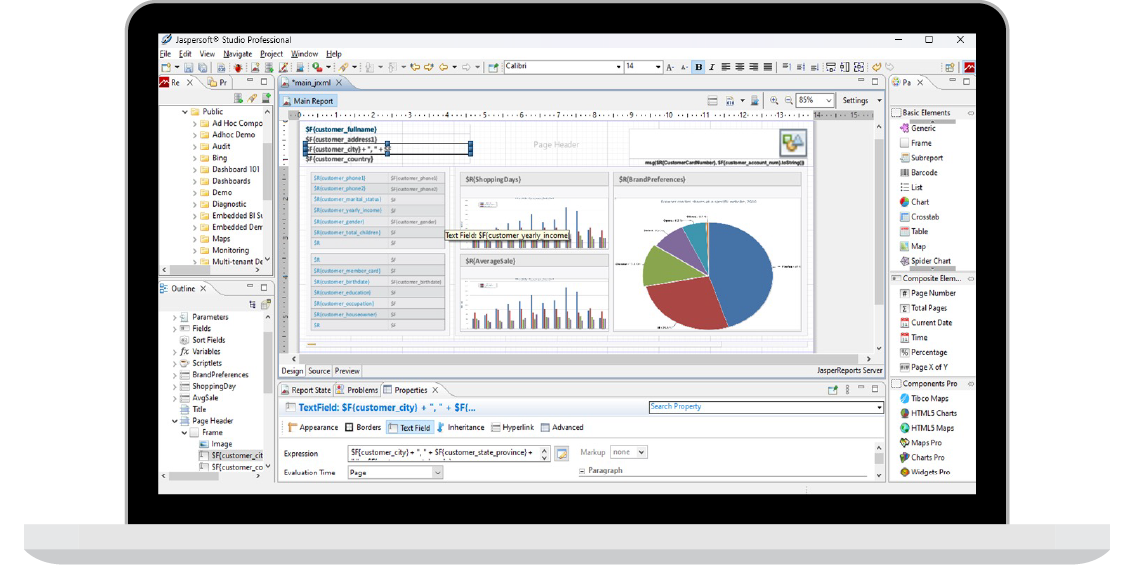Justify text using toolbar icon
Viewport: 1125px width, 565px height.
[x=768, y=67]
